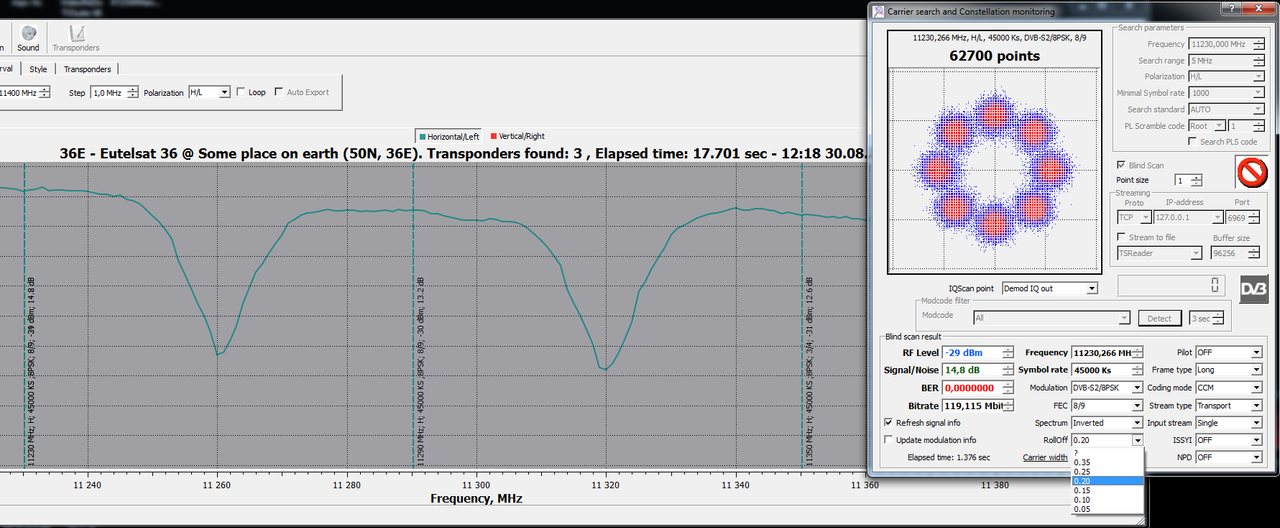Select 0.25 in RollOff list

click(x=1107, y=471)
